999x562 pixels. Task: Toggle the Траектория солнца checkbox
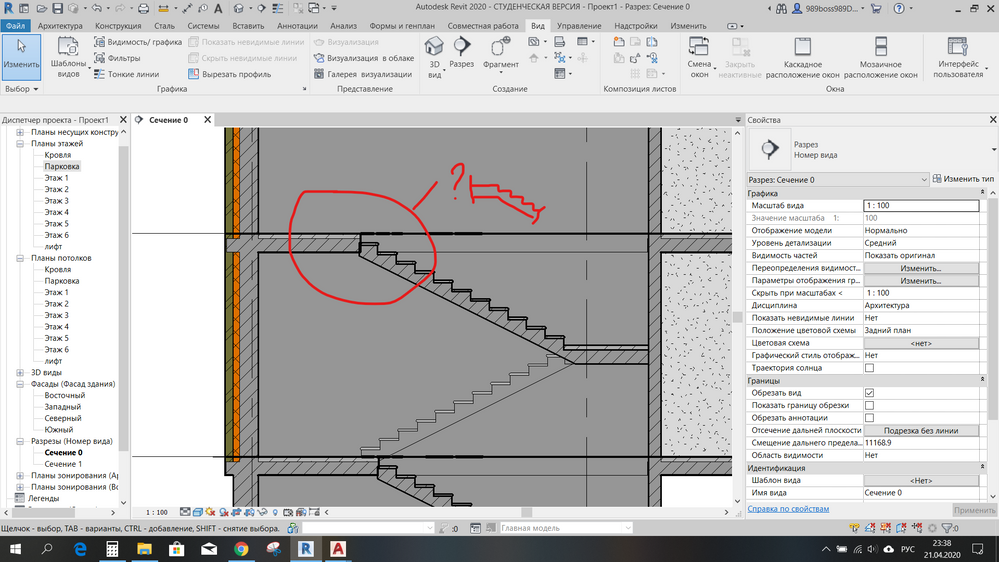click(869, 368)
